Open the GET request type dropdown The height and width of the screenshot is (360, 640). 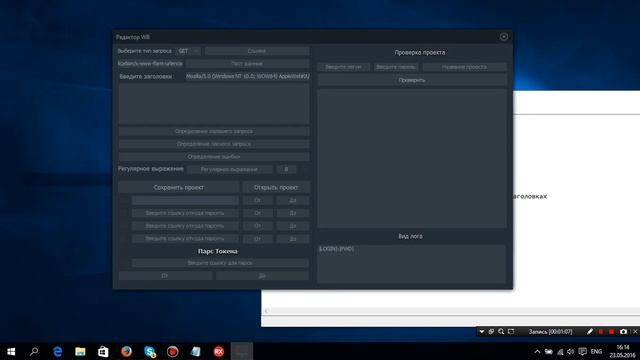(x=188, y=51)
